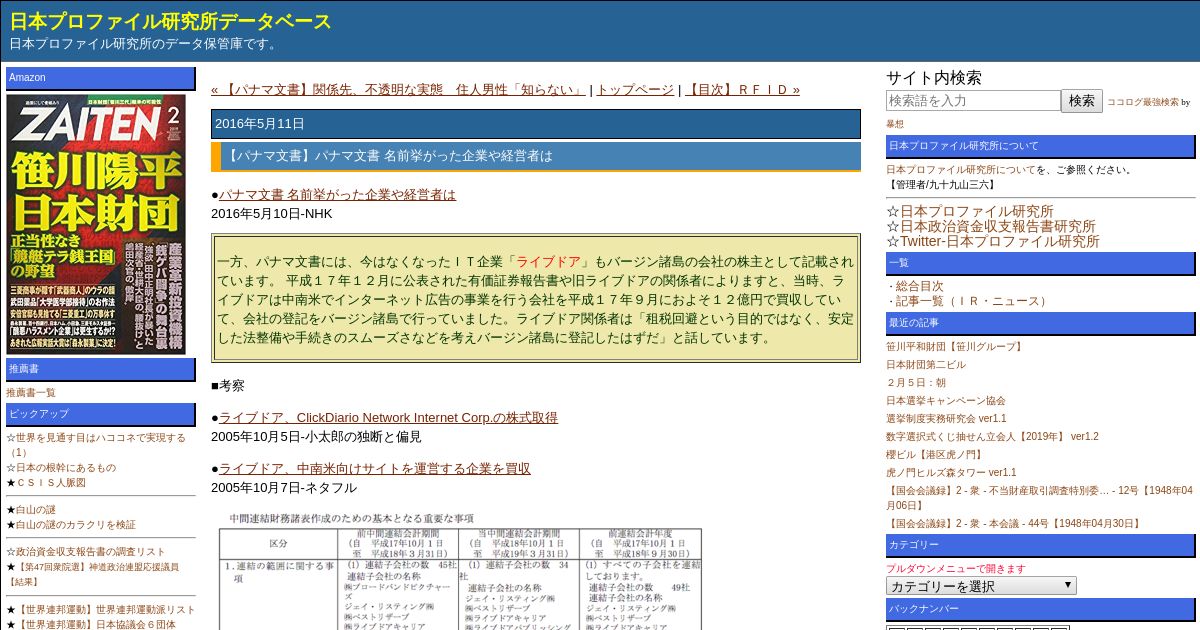The image size is (1200, 630).
Task: Click the ピックアップ section header
Action: point(101,414)
